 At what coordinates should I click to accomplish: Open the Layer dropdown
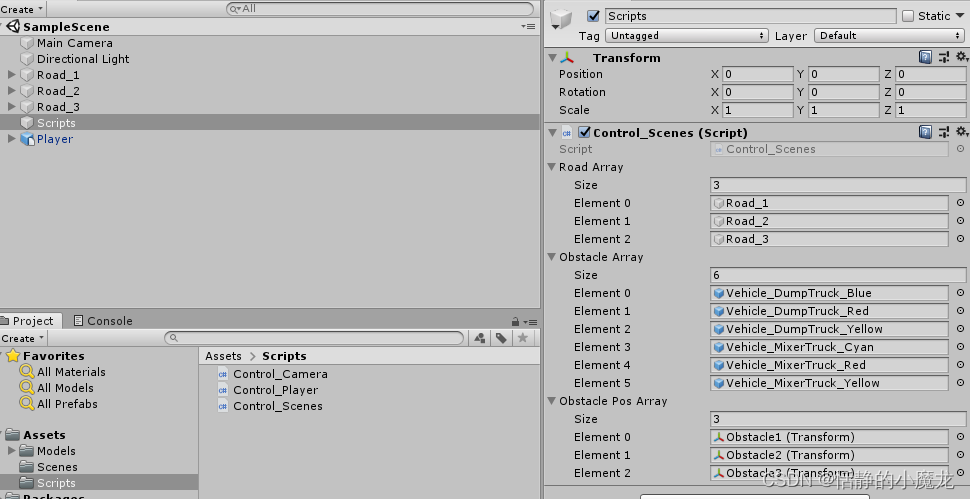890,36
